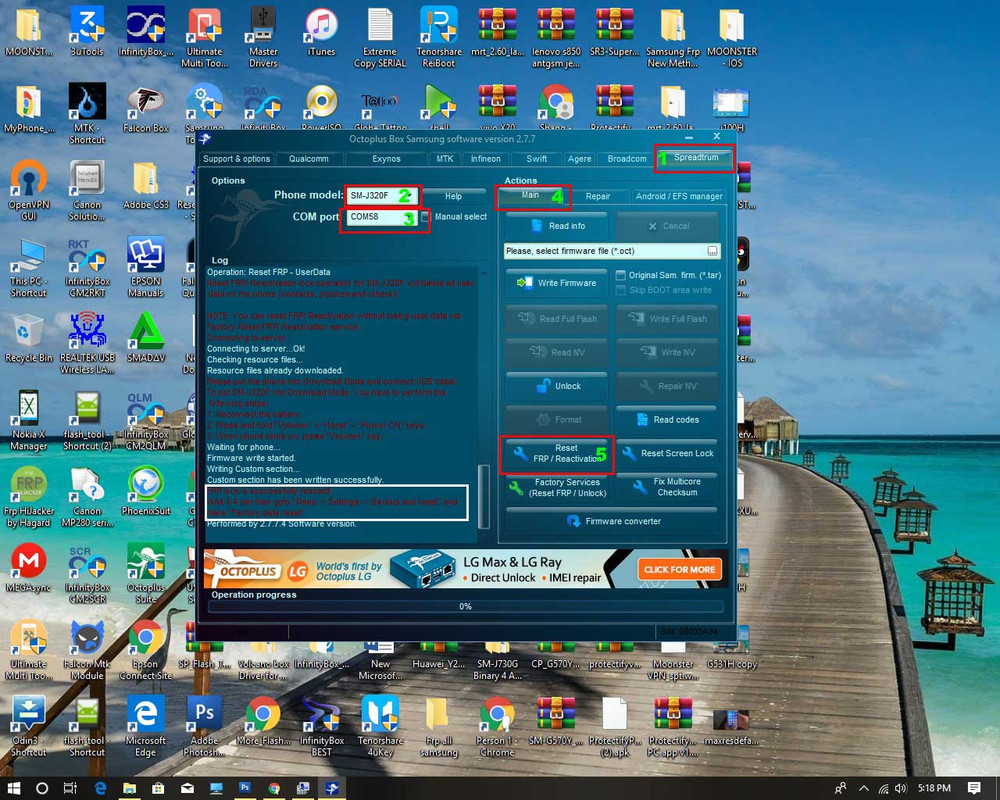This screenshot has height=800, width=1000.
Task: Open the PhoenixSuit desktop shortcut
Action: tap(146, 491)
